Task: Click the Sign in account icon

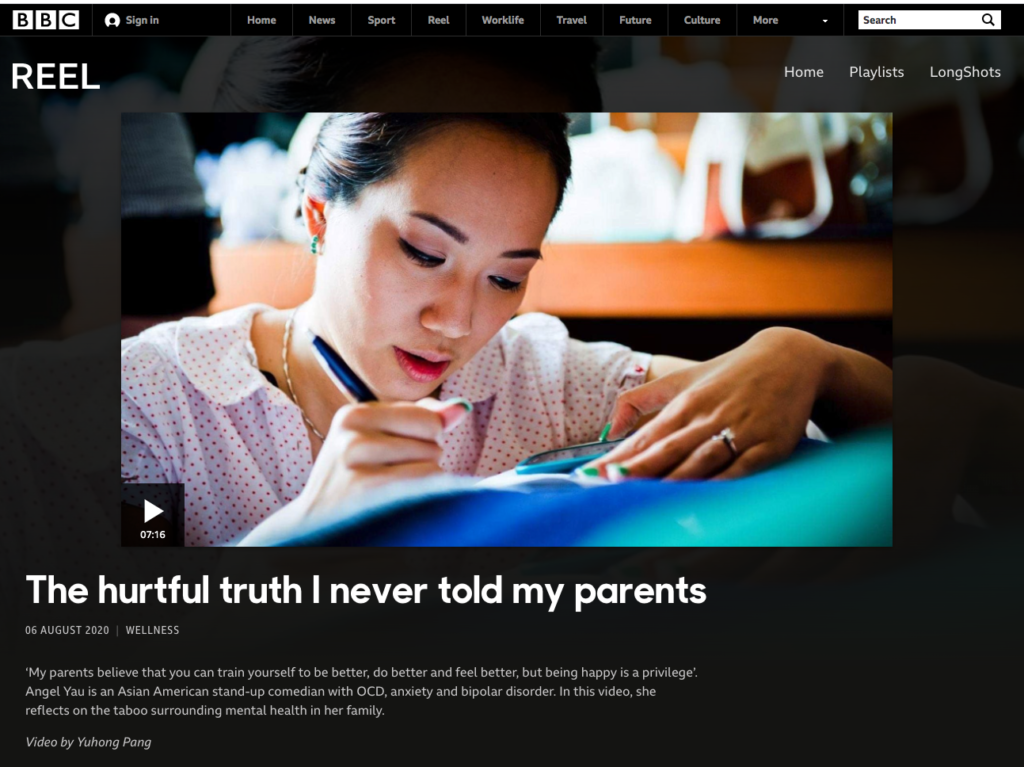Action: coord(112,20)
